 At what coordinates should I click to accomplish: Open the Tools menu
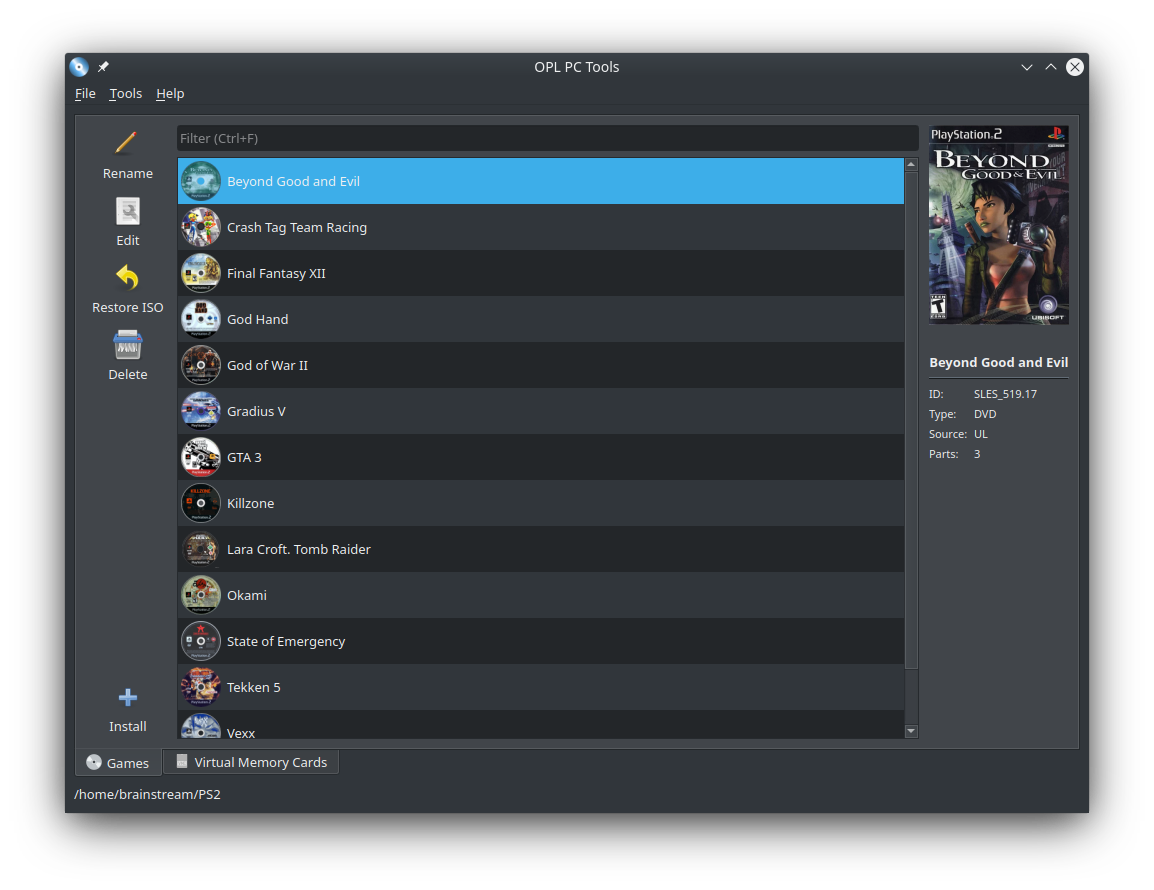[x=126, y=93]
